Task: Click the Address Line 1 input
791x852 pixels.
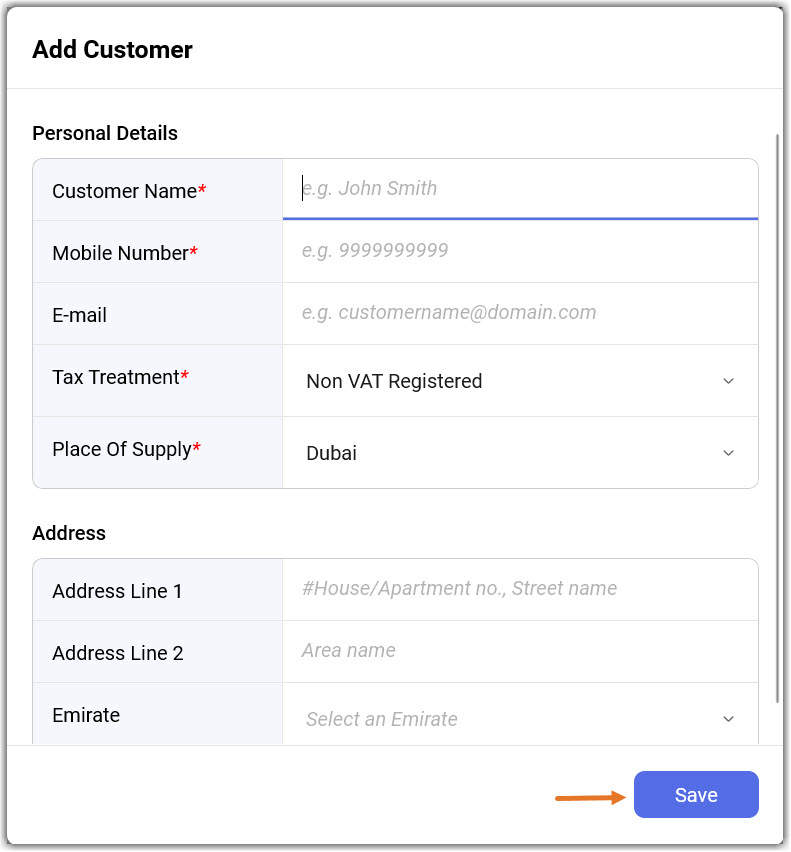Action: coord(520,589)
